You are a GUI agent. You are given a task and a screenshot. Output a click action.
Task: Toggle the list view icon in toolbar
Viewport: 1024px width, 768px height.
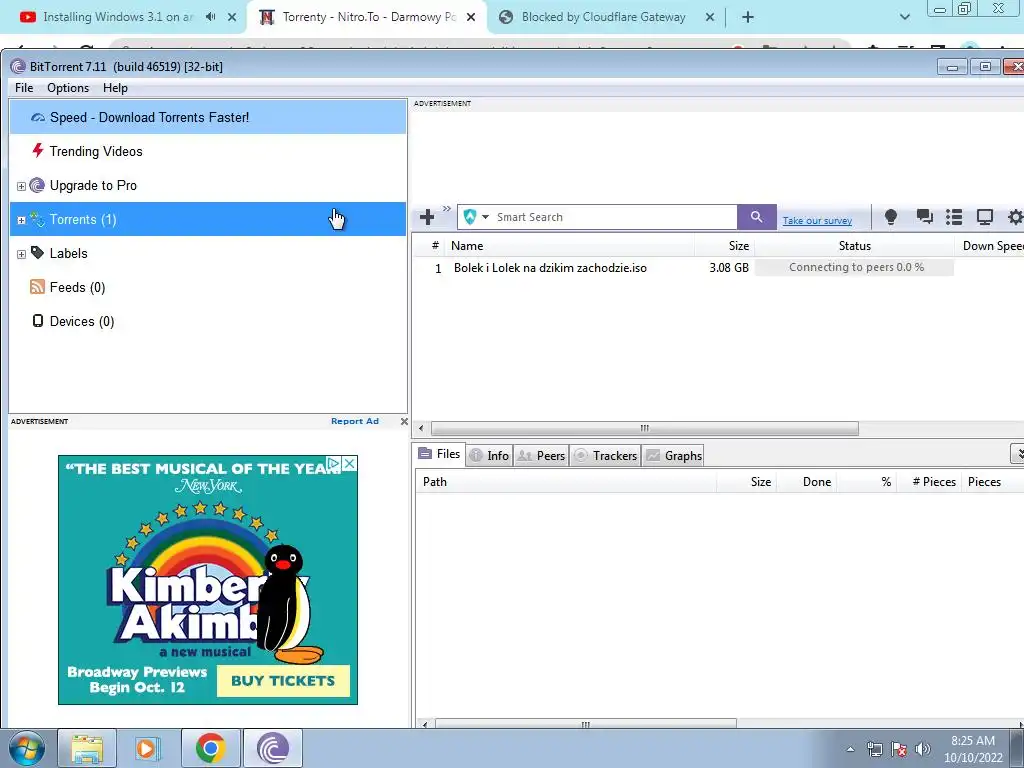[x=954, y=217]
